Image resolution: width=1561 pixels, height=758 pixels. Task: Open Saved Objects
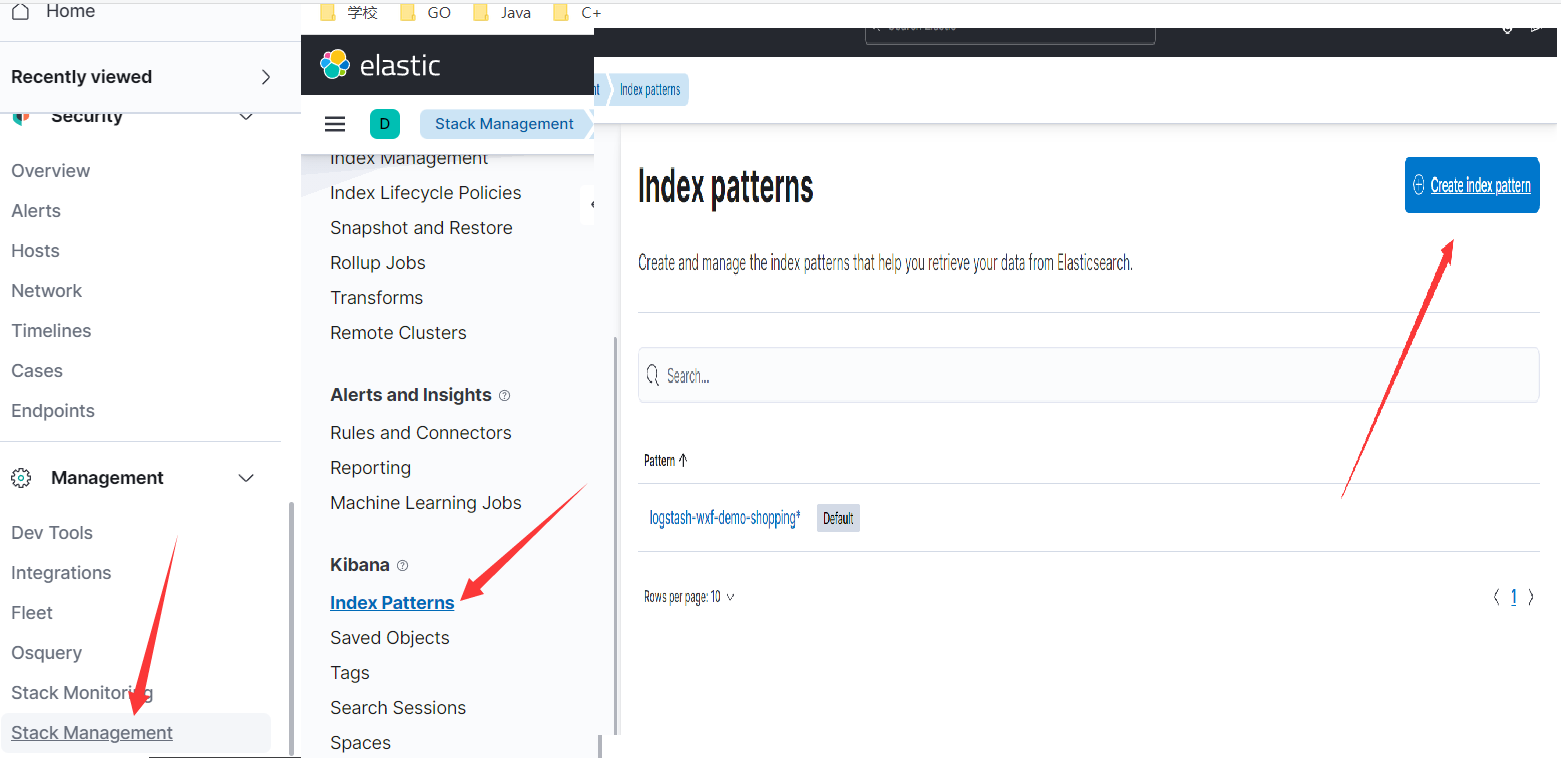pos(390,638)
